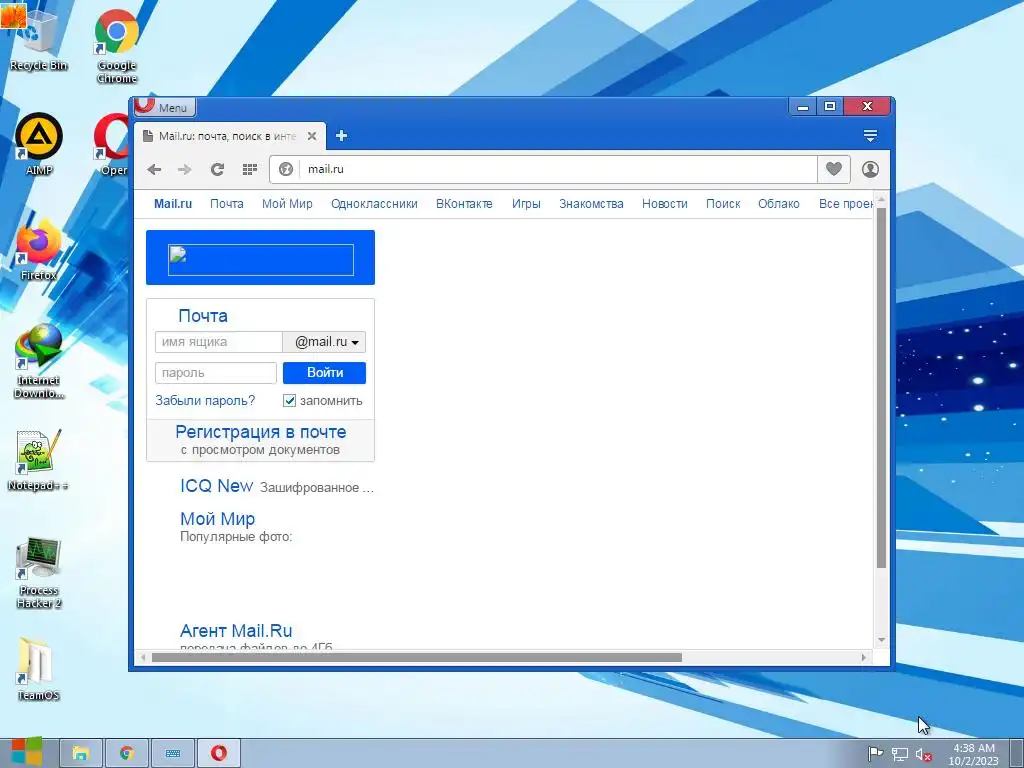Viewport: 1024px width, 768px height.
Task: Open the Игры nav link
Action: [x=526, y=204]
